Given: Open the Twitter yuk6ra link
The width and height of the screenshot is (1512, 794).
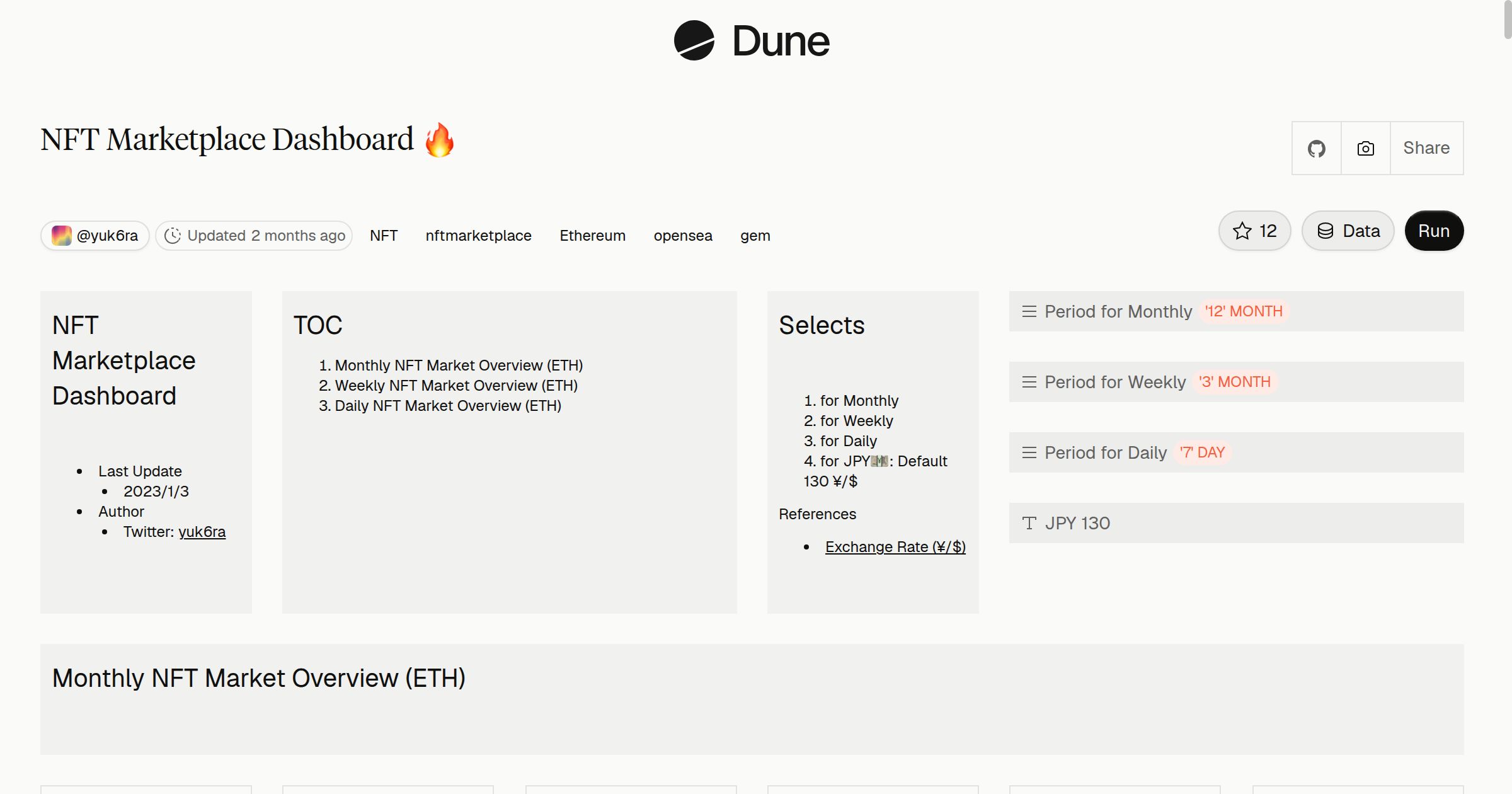Looking at the screenshot, I should 202,532.
